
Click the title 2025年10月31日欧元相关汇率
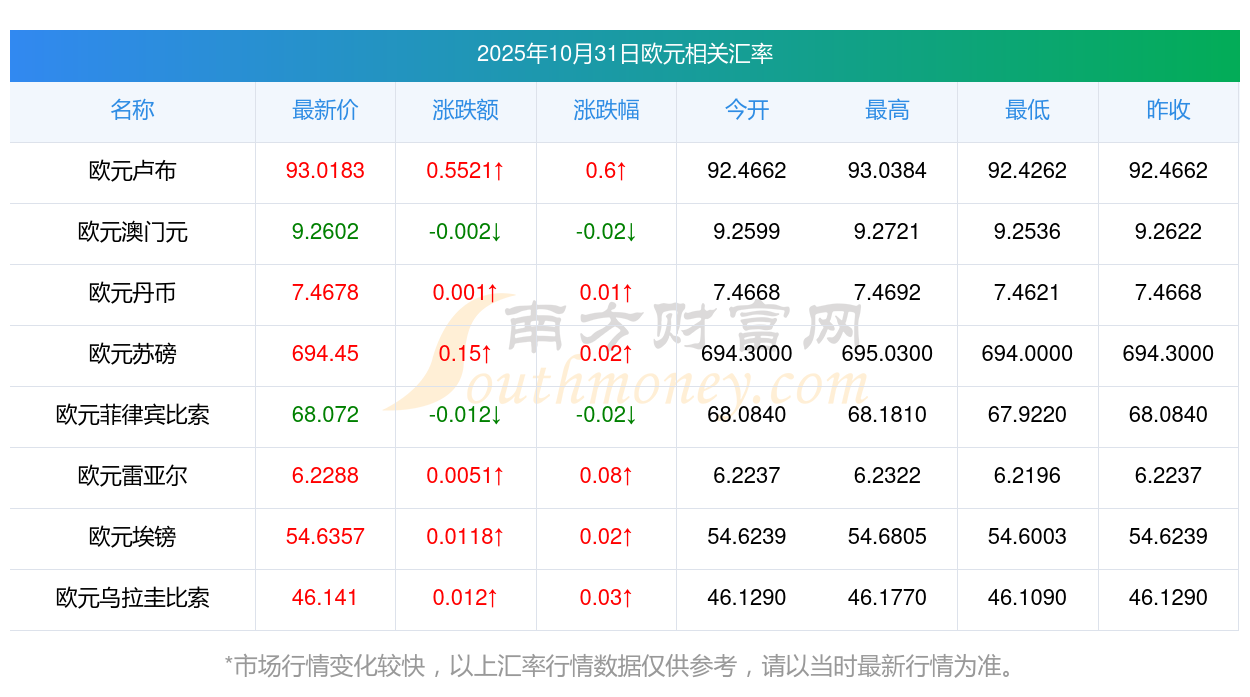click(625, 54)
